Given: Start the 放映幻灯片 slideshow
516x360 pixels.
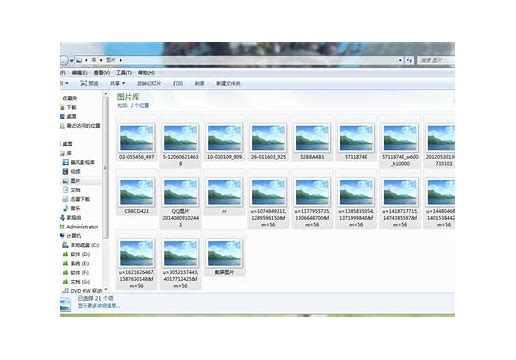Looking at the screenshot, I should coord(149,83).
